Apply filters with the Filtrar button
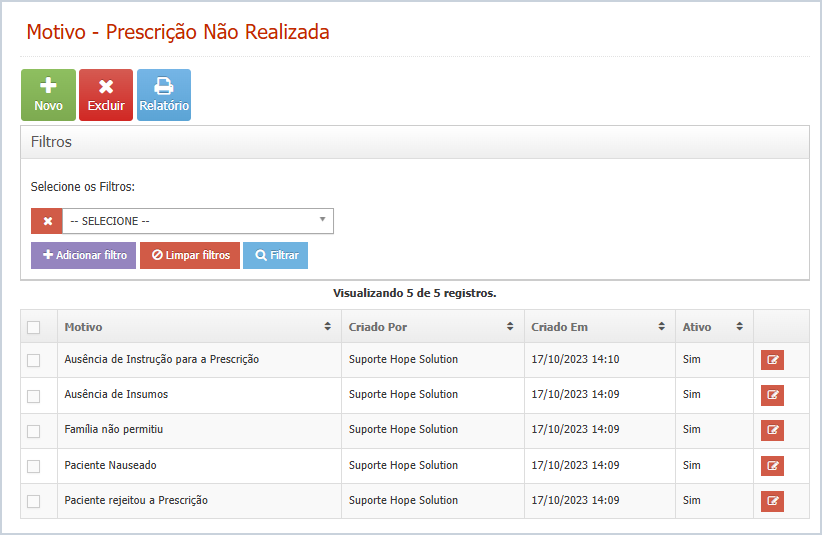The image size is (822, 535). tap(276, 255)
